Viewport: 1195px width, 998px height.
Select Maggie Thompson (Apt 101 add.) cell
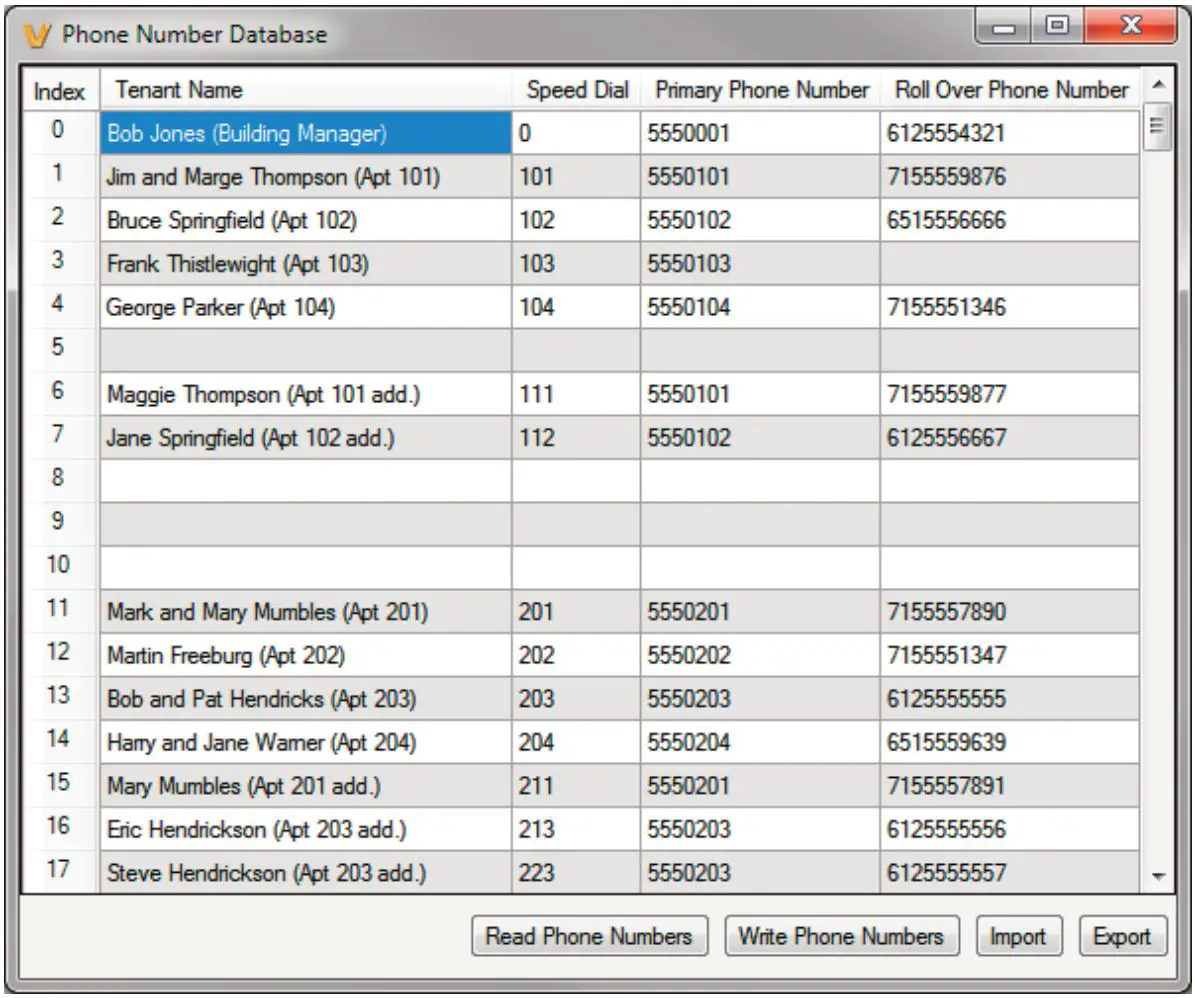[x=306, y=394]
